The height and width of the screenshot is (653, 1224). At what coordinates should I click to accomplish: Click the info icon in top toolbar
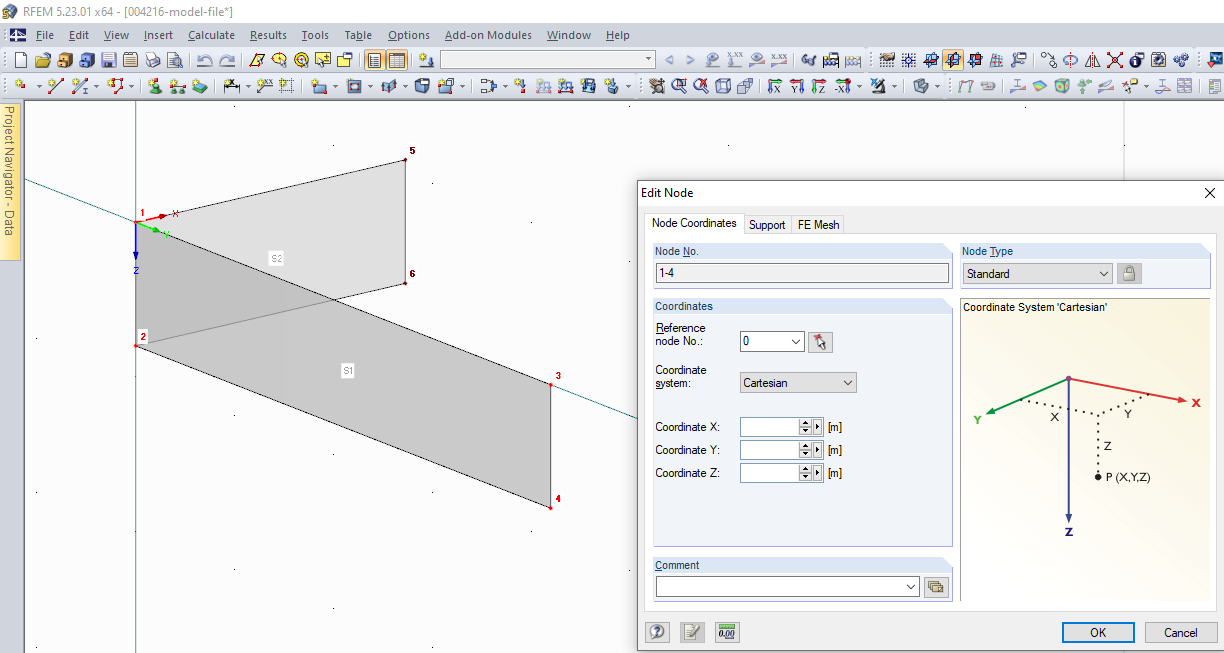(x=1136, y=60)
